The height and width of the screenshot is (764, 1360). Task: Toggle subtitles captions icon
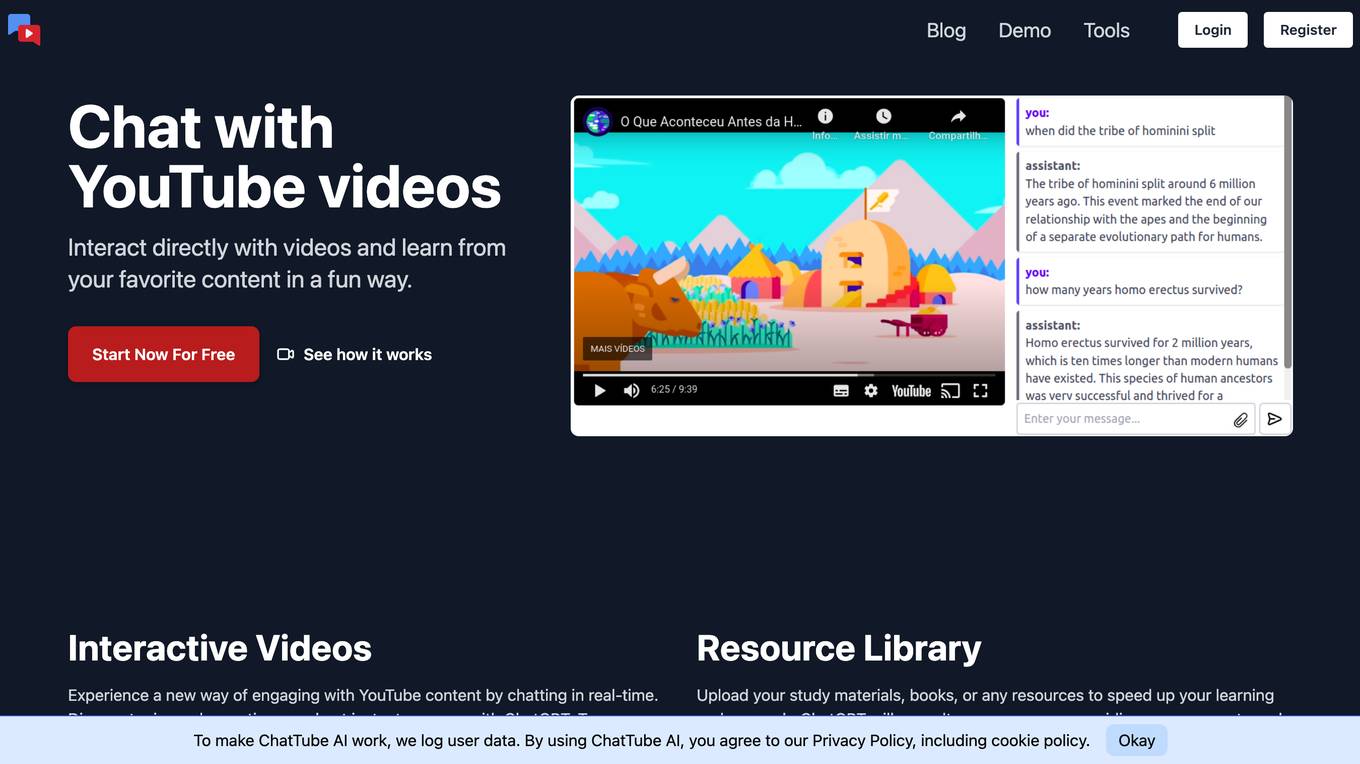[841, 391]
